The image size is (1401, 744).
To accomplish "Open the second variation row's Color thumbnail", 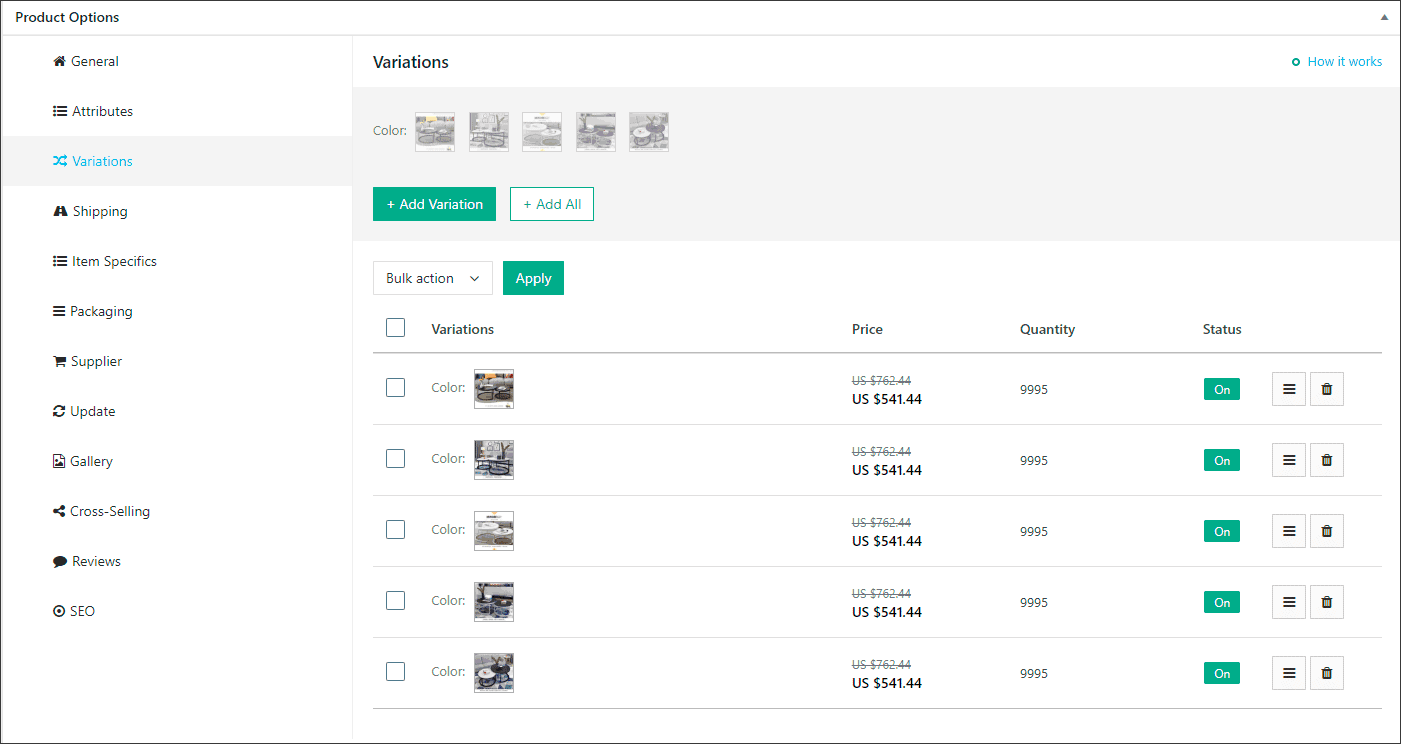I will (494, 460).
